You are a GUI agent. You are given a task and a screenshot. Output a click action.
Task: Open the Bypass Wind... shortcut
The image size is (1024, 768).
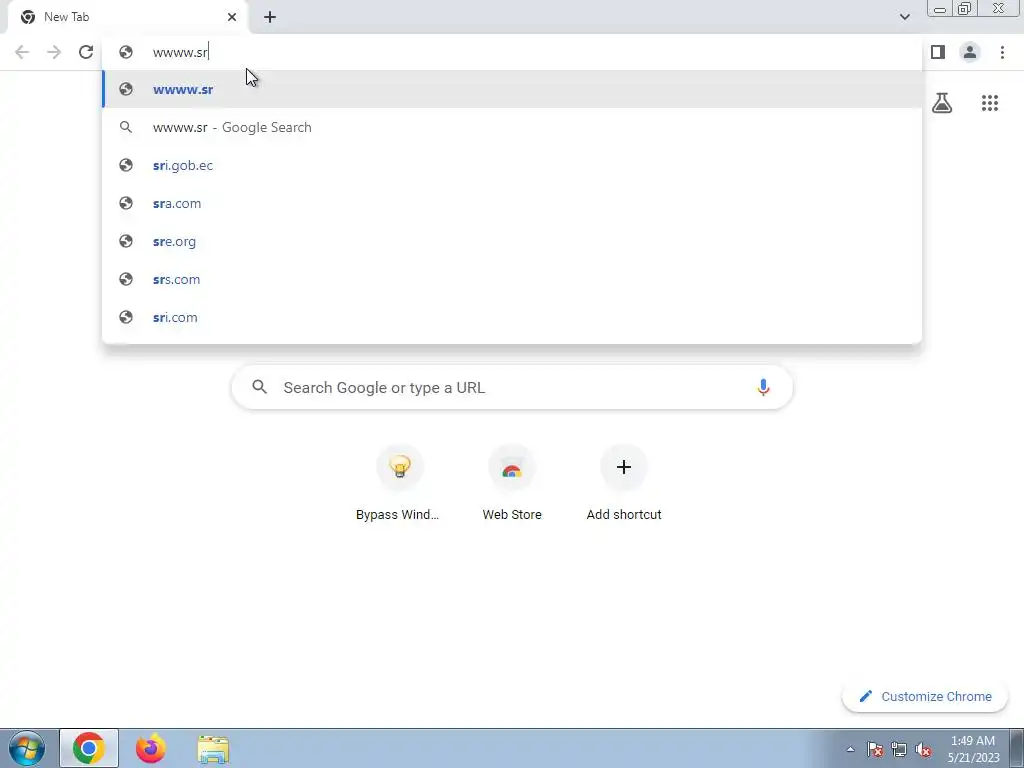[398, 483]
